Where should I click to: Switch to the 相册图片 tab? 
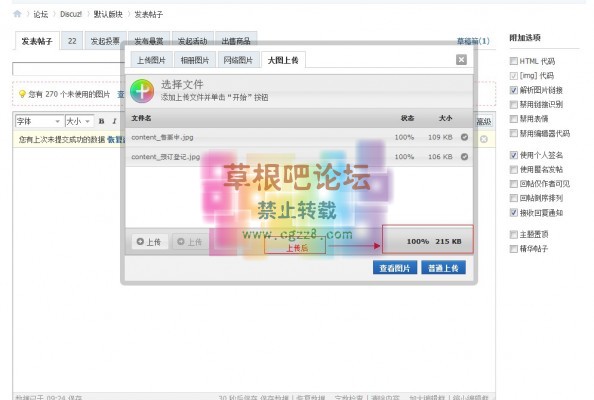195,60
